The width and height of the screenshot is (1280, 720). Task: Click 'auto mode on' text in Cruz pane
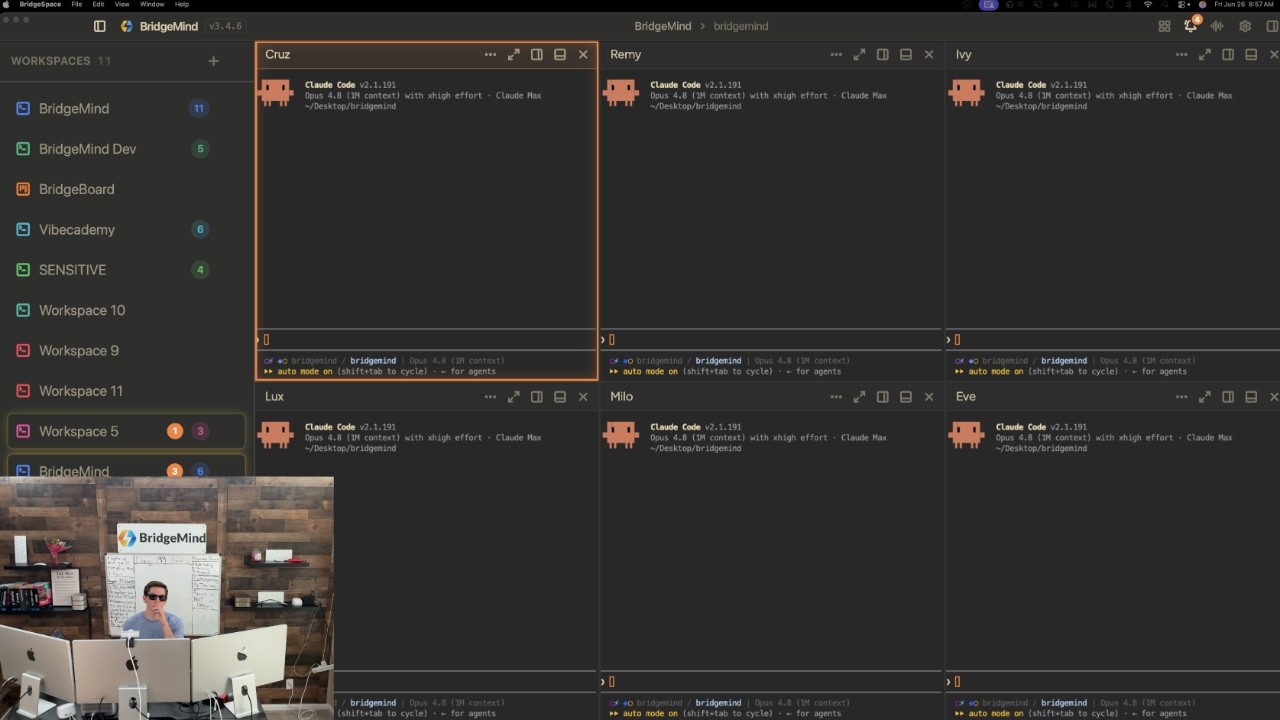(x=306, y=371)
